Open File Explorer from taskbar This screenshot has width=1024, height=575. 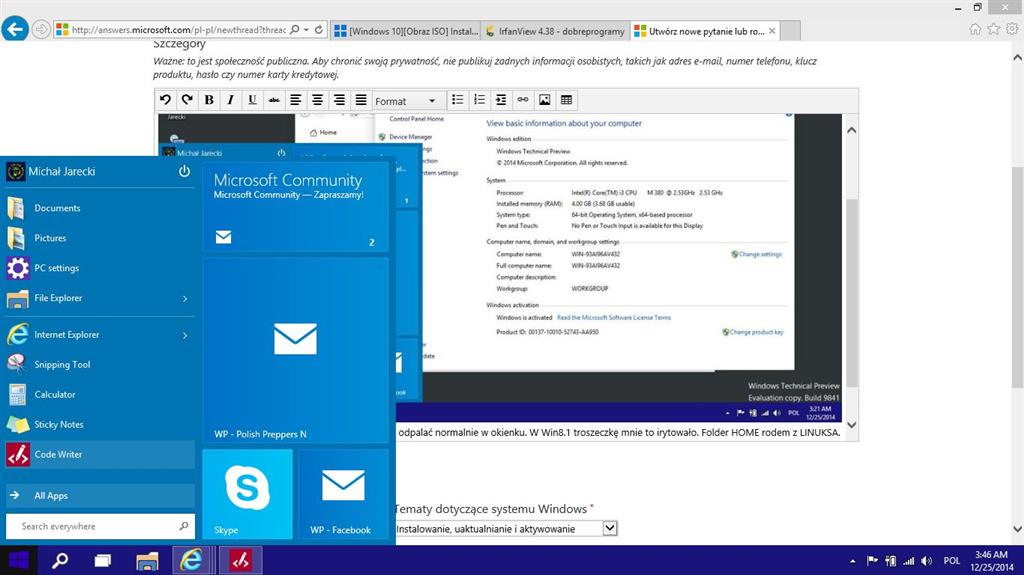147,561
